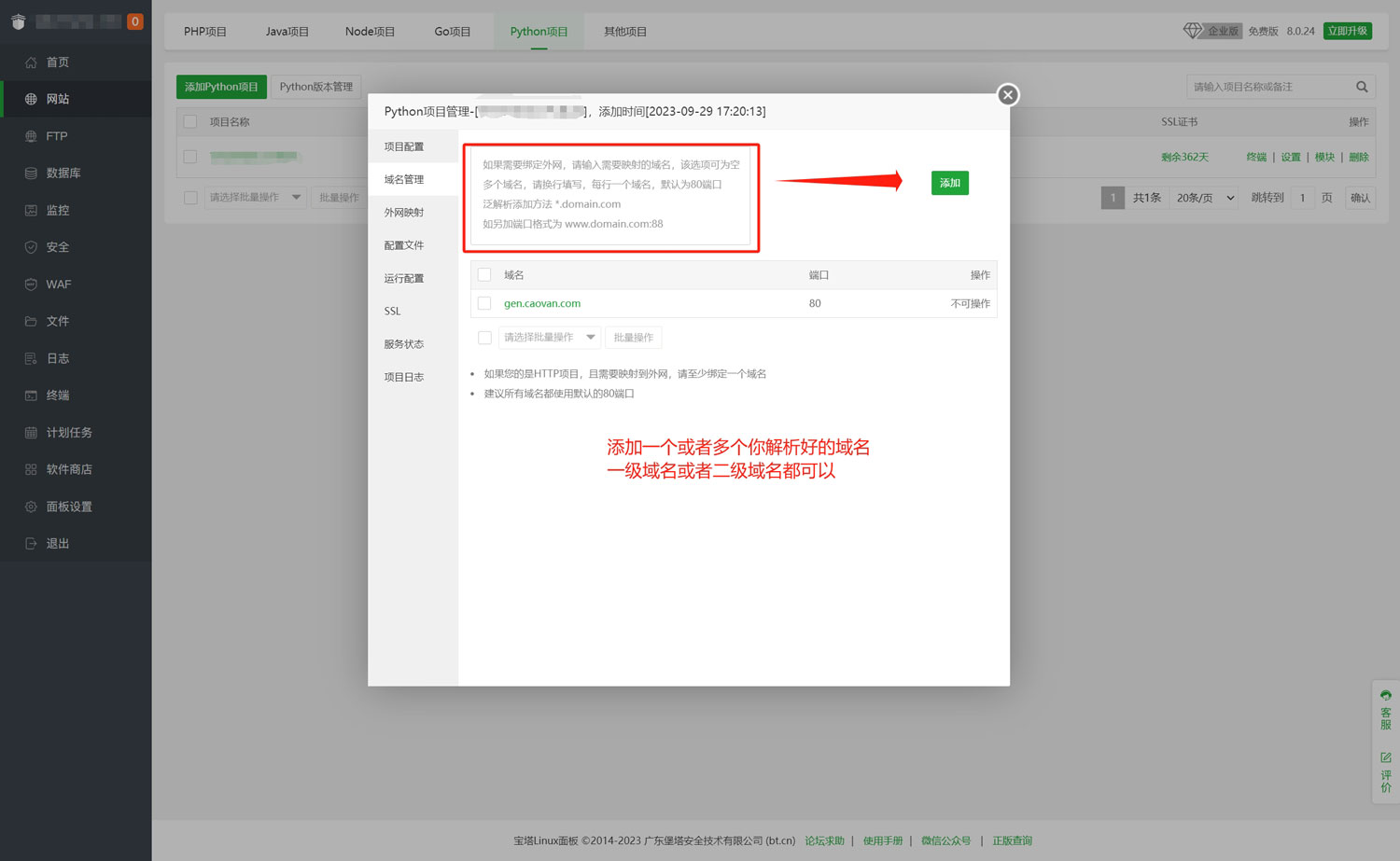The height and width of the screenshot is (861, 1400).
Task: Open the 监控 monitoring panel
Action: tap(57, 210)
